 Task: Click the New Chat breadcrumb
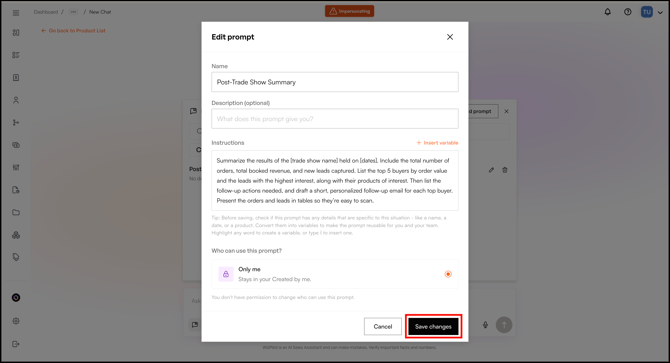coord(100,12)
